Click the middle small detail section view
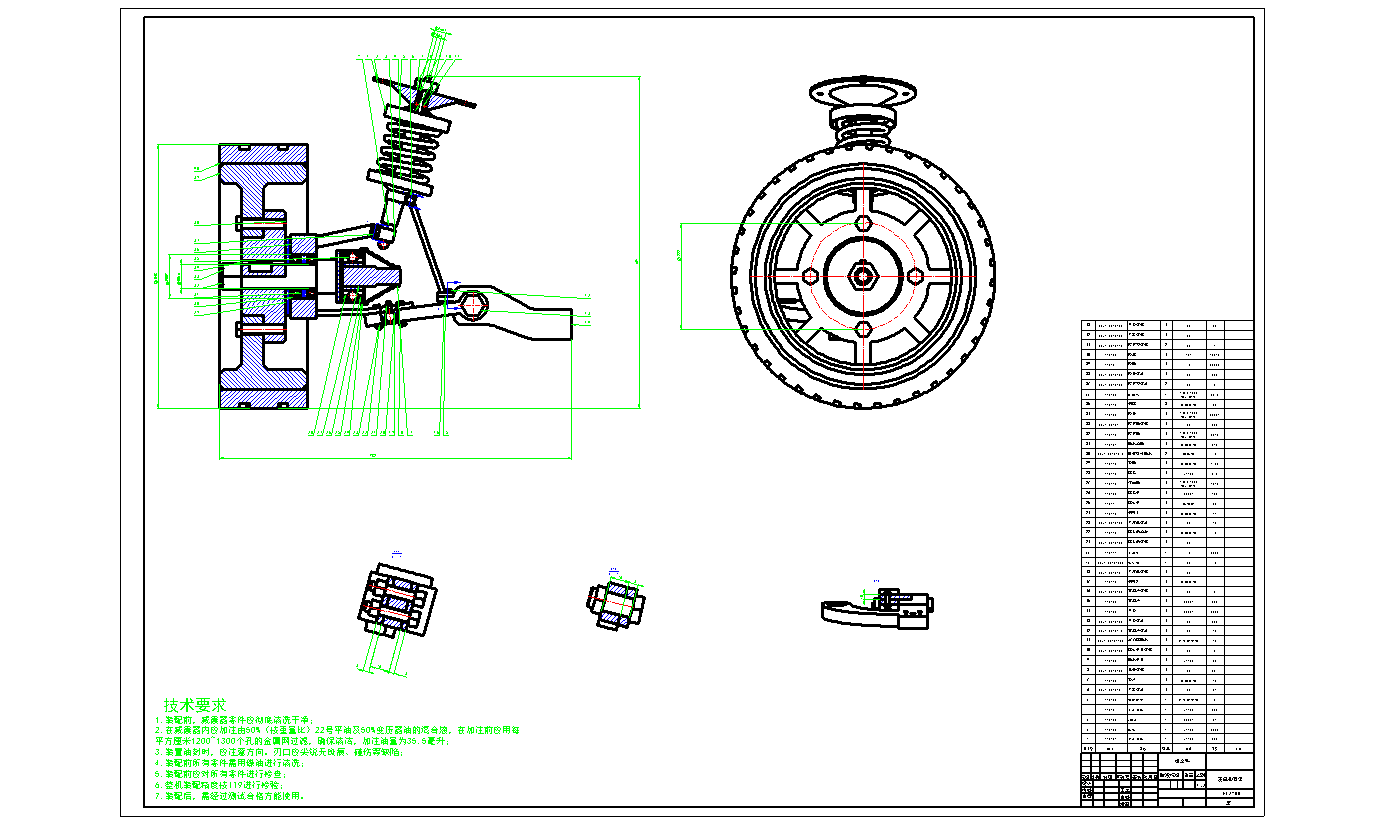 pyautogui.click(x=615, y=602)
